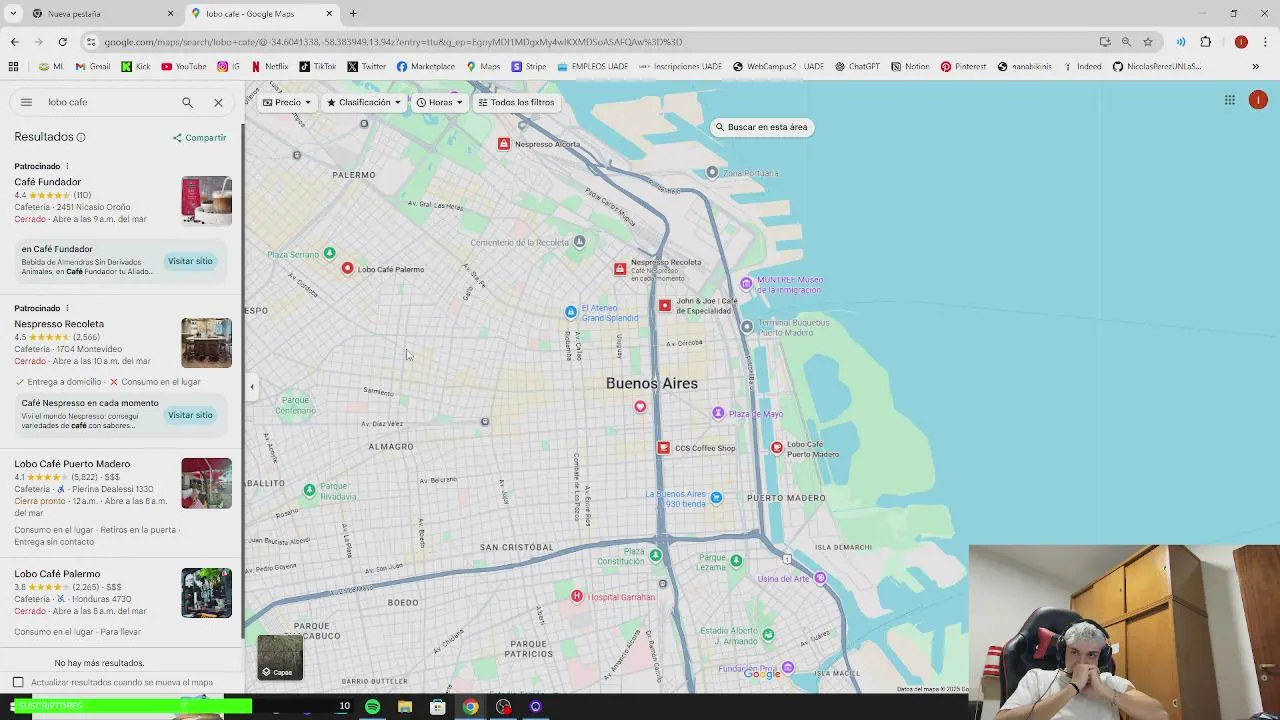Open the Netflix bookmark

269,67
